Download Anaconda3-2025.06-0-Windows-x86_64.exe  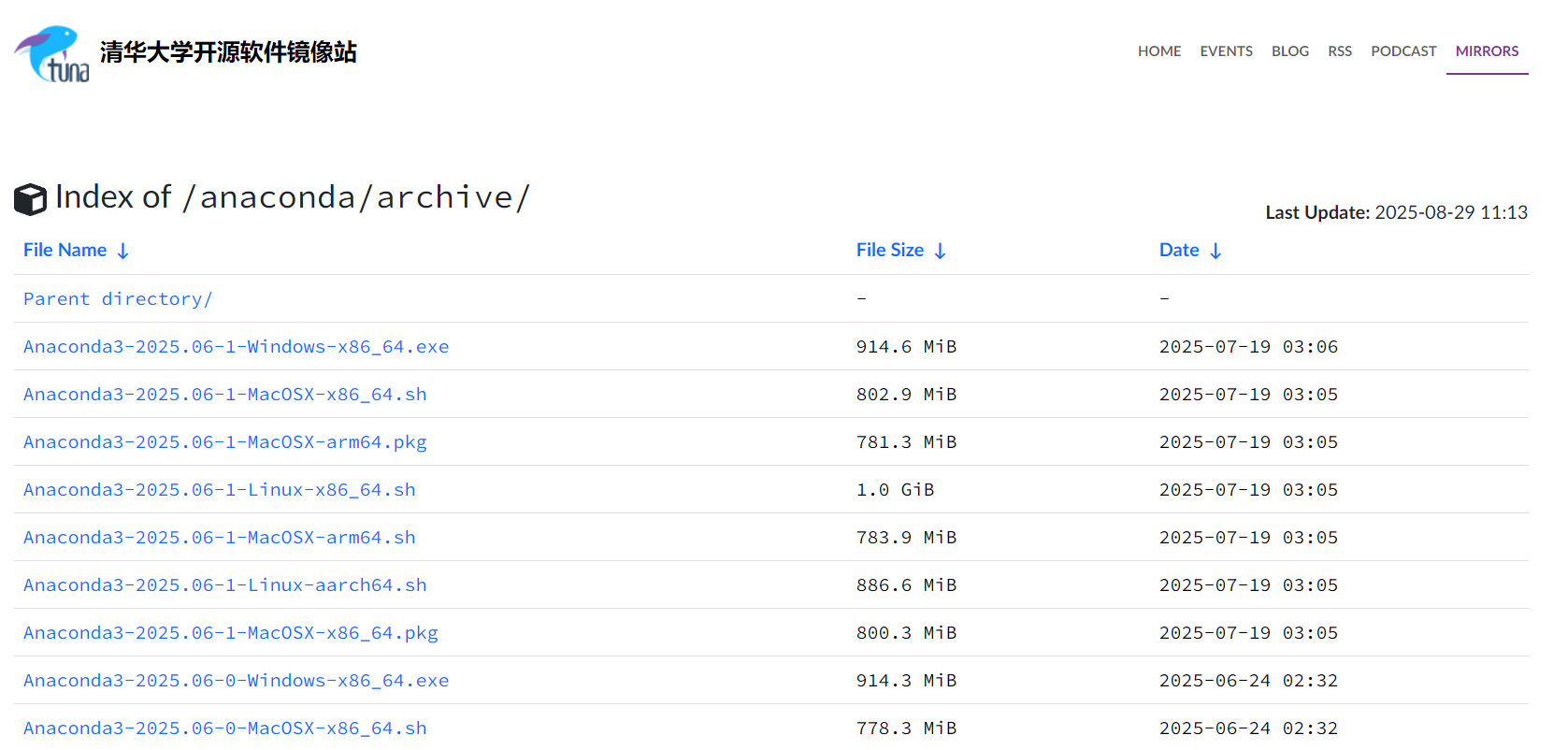(236, 680)
